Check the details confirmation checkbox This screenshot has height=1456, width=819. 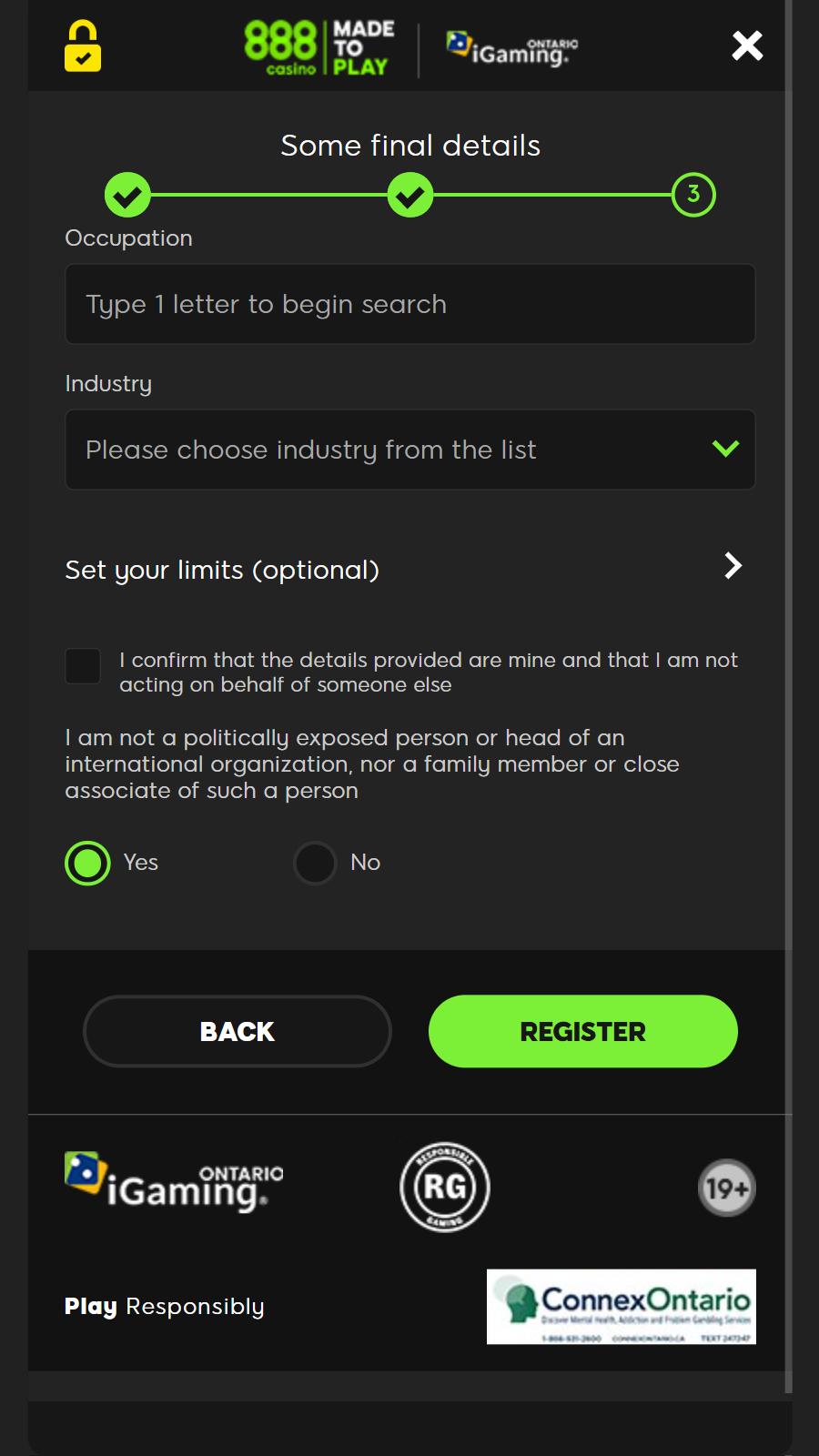coord(83,666)
